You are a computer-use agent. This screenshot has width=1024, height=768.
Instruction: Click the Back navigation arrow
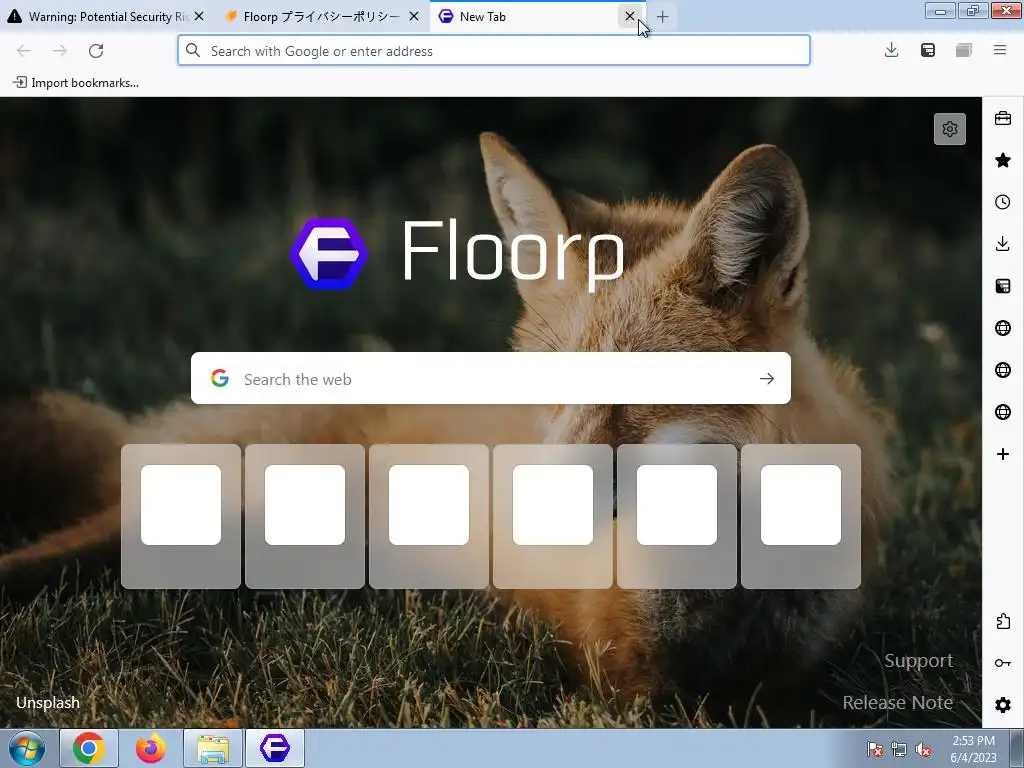coord(24,50)
